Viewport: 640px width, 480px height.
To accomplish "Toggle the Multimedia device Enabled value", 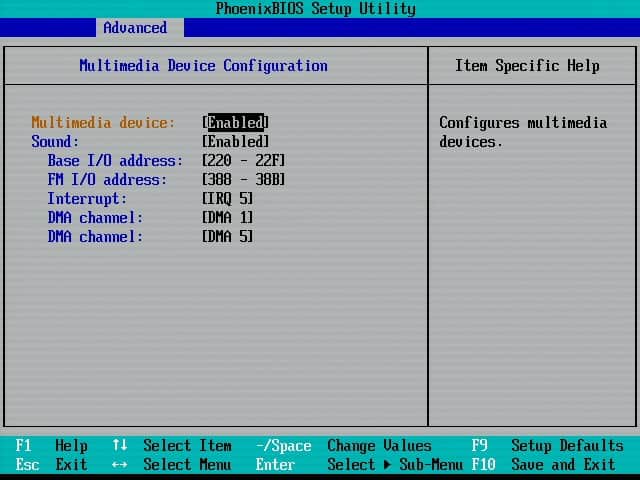I will (x=236, y=122).
